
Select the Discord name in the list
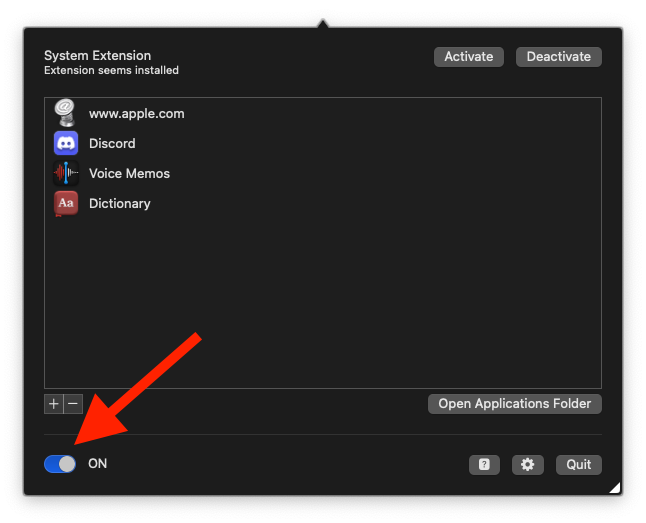coord(112,143)
